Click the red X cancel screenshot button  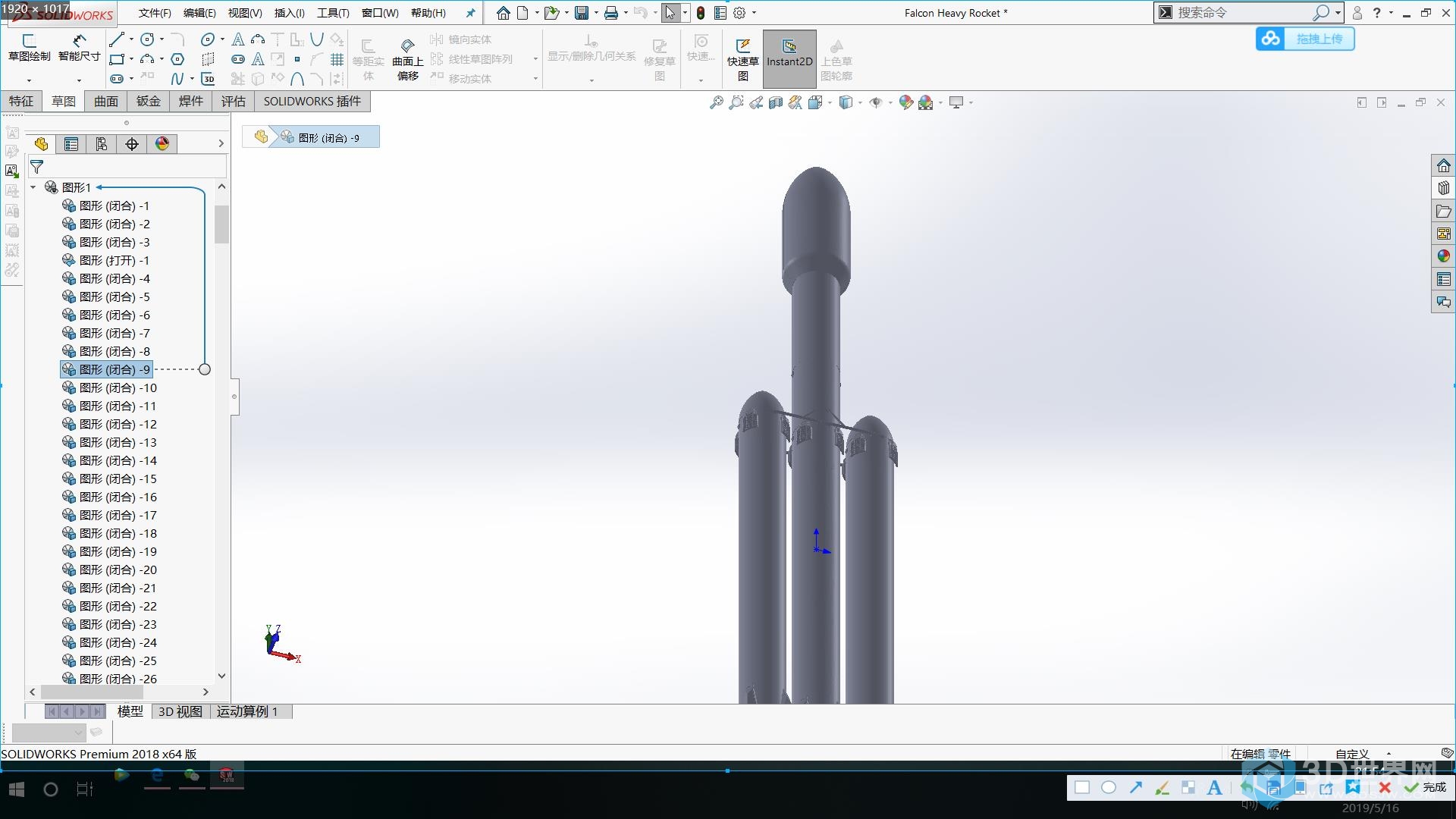(x=1384, y=788)
